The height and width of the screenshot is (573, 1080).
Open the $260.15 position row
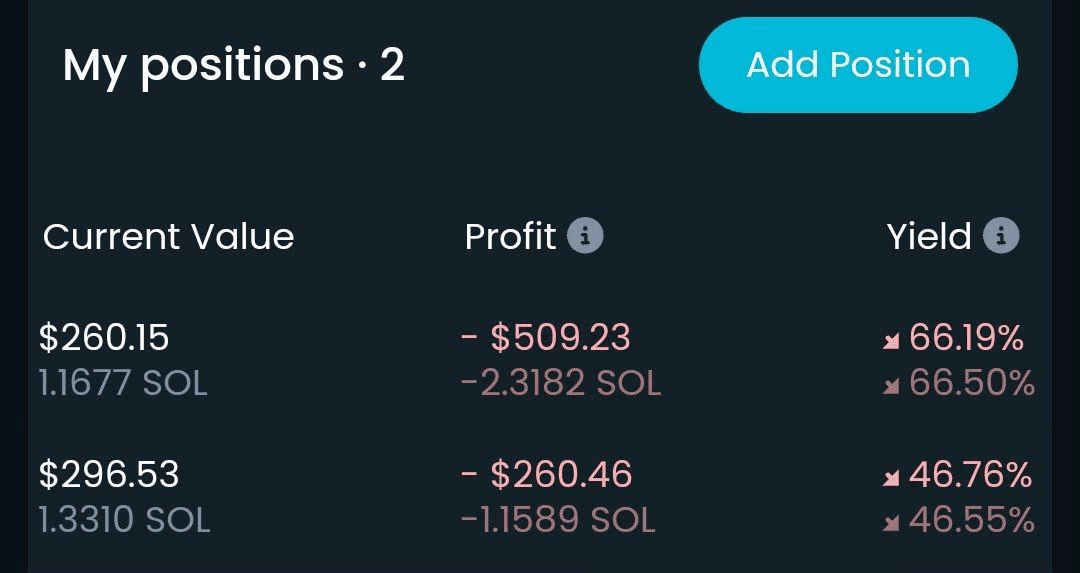click(x=537, y=360)
